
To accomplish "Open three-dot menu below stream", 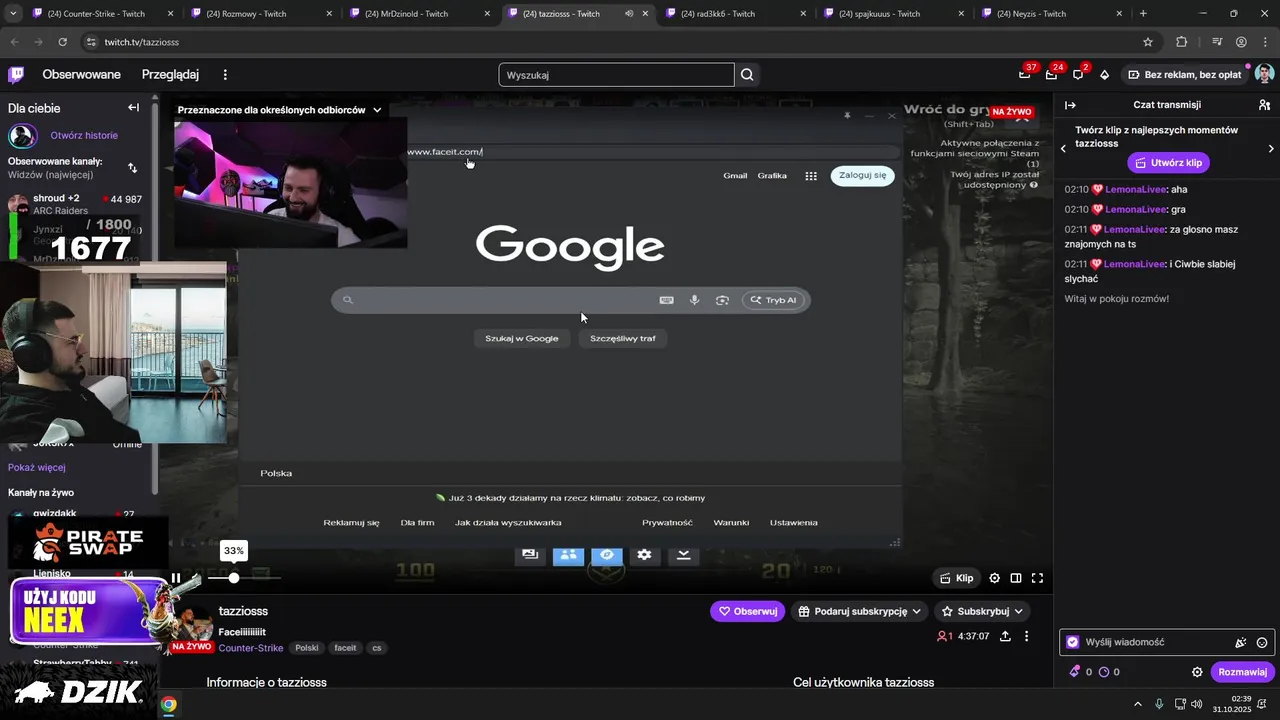I will [x=1027, y=636].
